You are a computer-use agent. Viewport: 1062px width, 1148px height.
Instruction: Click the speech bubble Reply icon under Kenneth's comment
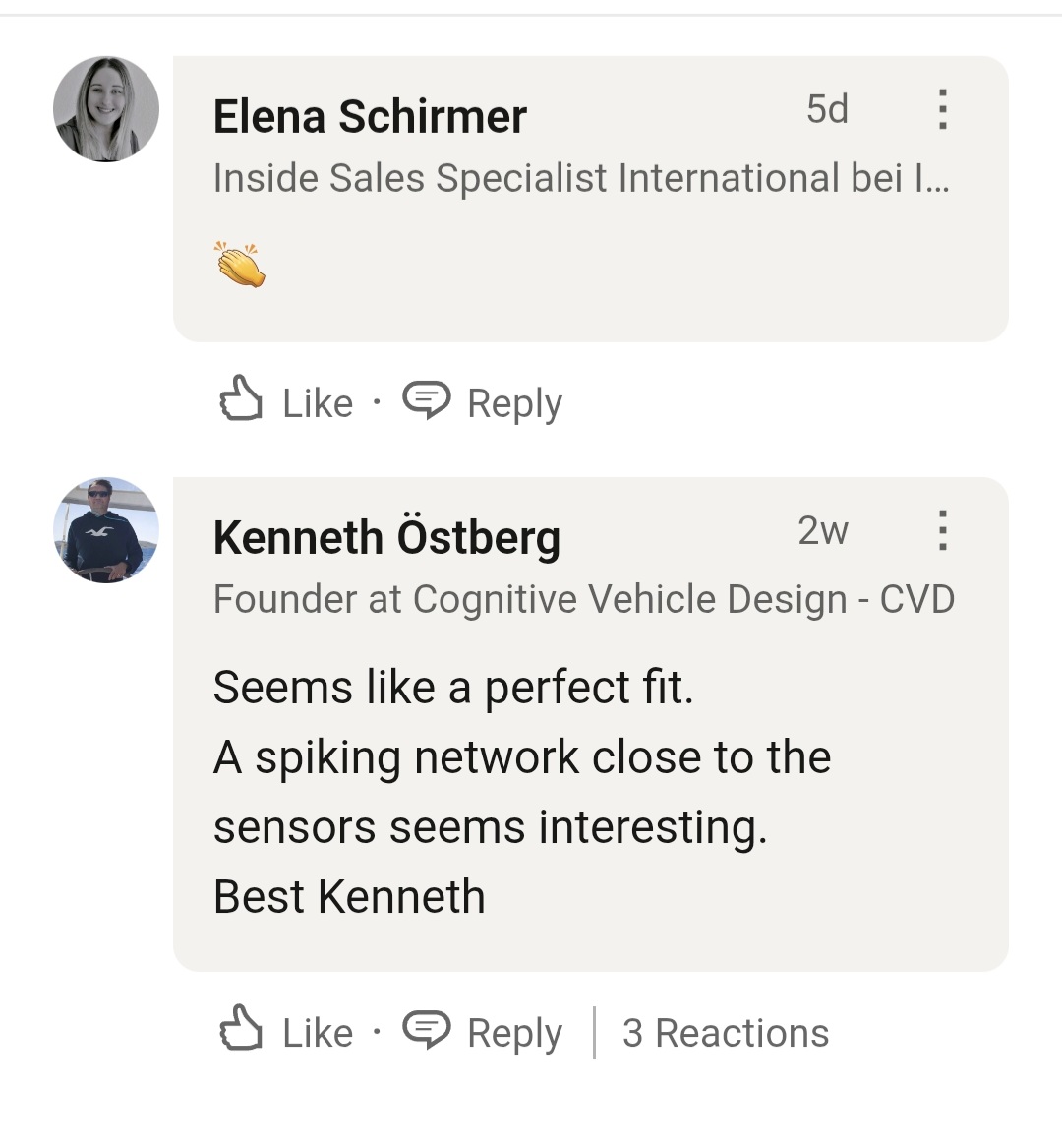click(x=427, y=1029)
